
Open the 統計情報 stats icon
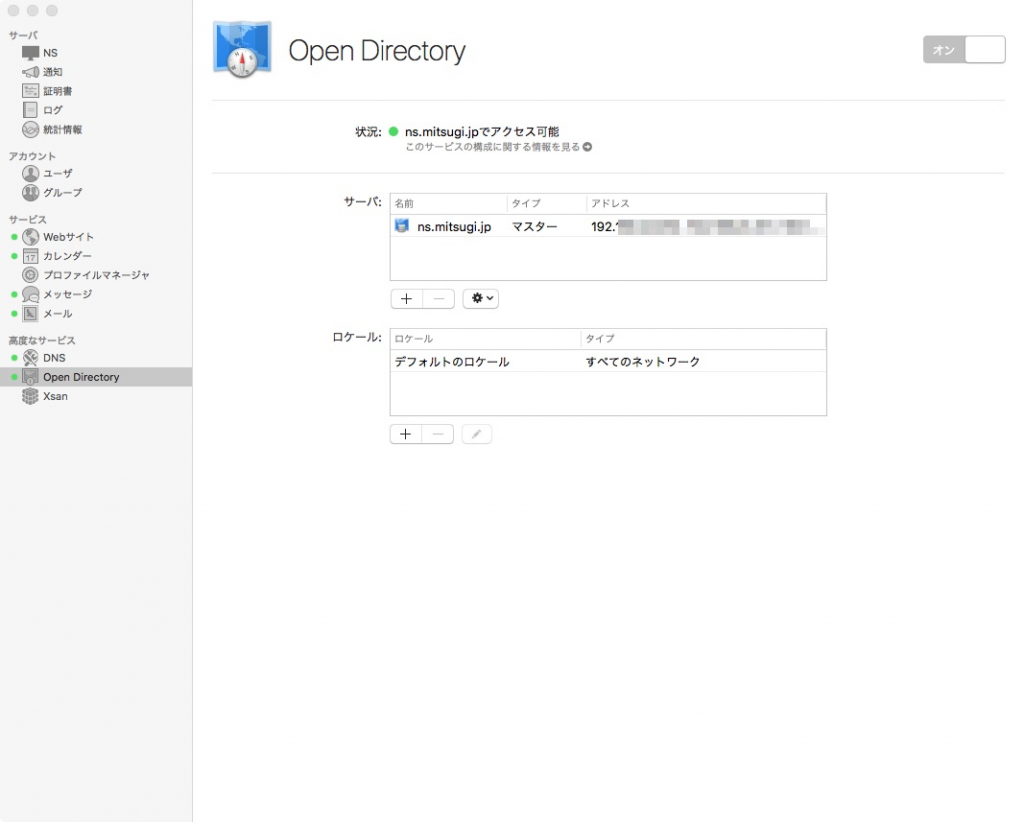pyautogui.click(x=30, y=129)
